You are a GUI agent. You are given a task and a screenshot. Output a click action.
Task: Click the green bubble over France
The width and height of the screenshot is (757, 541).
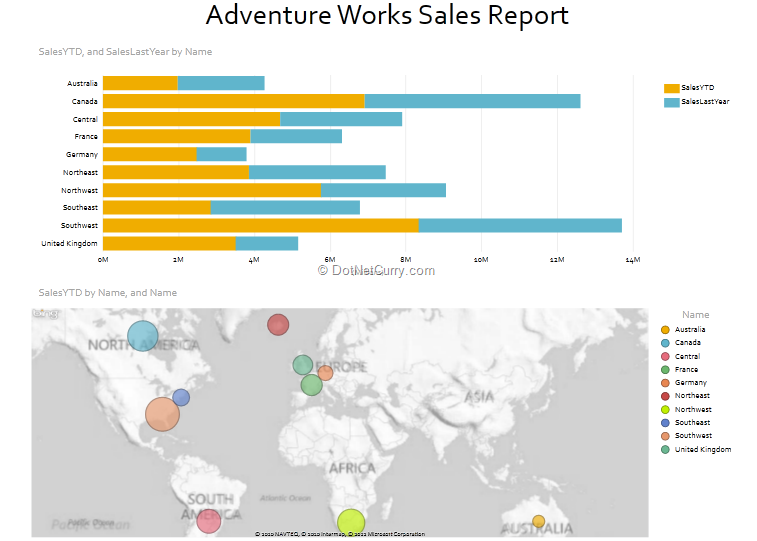(x=311, y=385)
